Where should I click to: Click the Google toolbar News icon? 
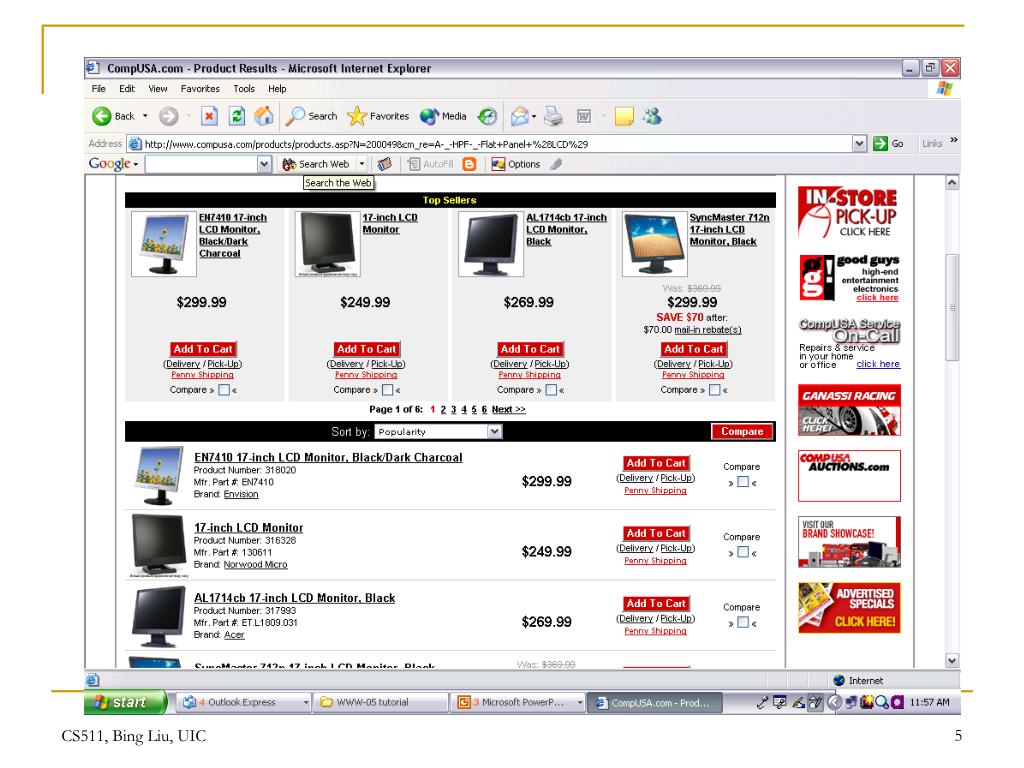click(385, 164)
